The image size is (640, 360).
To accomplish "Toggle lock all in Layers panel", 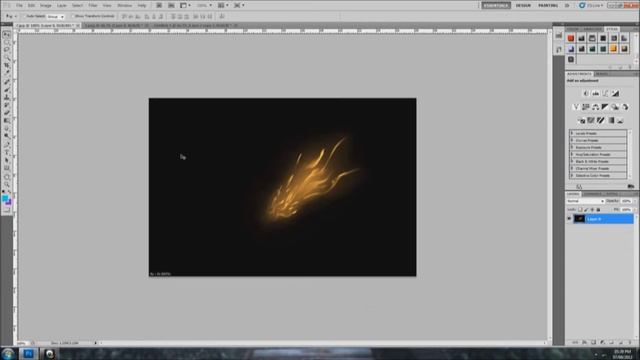I will pos(598,210).
